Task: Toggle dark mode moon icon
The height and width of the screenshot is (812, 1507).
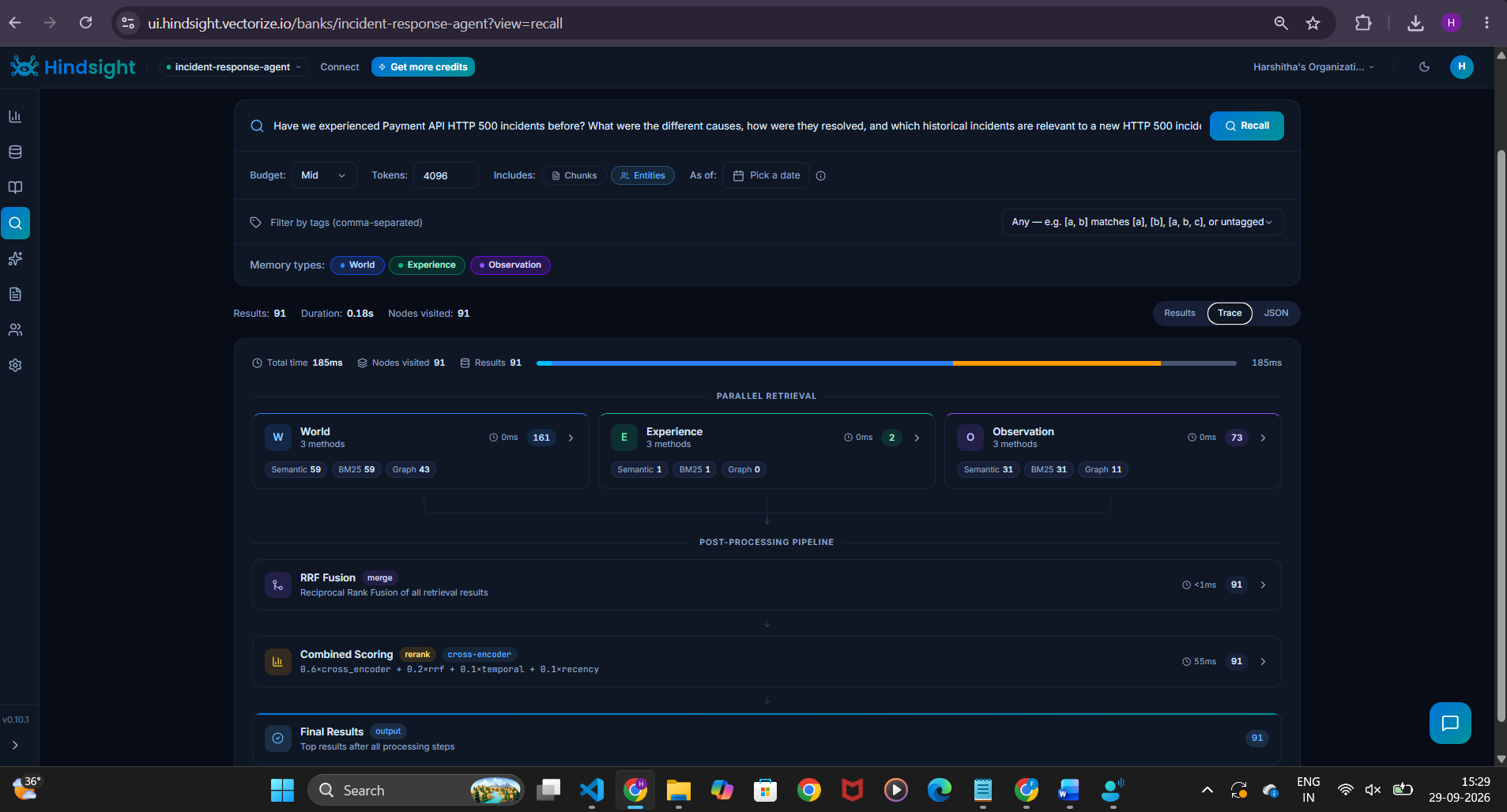Action: click(1424, 67)
